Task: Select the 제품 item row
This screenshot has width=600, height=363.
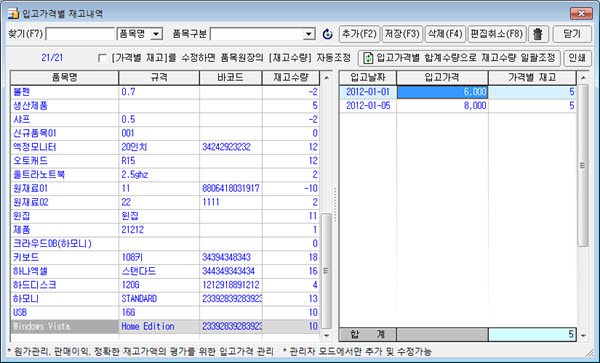Action: 165,230
